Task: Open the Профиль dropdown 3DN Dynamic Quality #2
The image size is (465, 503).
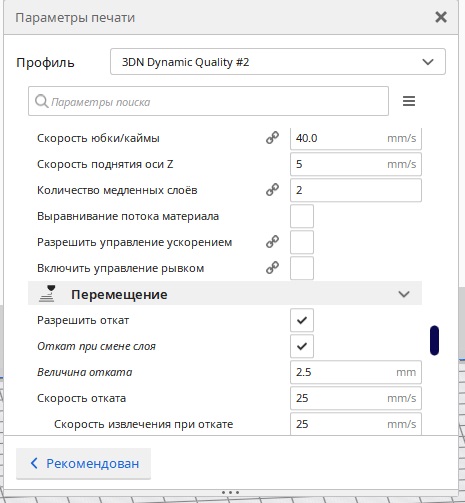Action: (x=278, y=62)
